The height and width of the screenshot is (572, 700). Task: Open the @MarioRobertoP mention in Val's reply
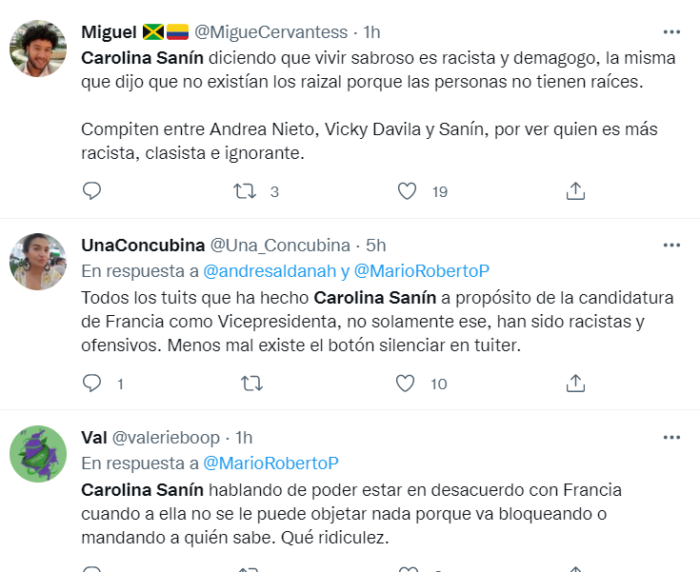[271, 463]
